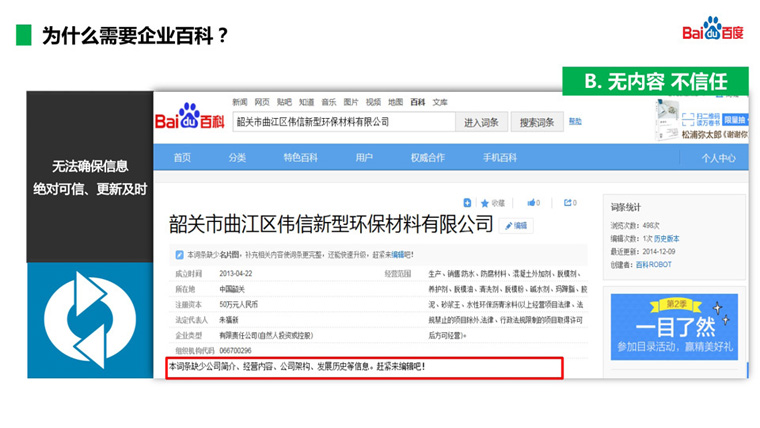The width and height of the screenshot is (760, 428).
Task: Click the 编辑 link in the notice bar
Action: (x=398, y=254)
